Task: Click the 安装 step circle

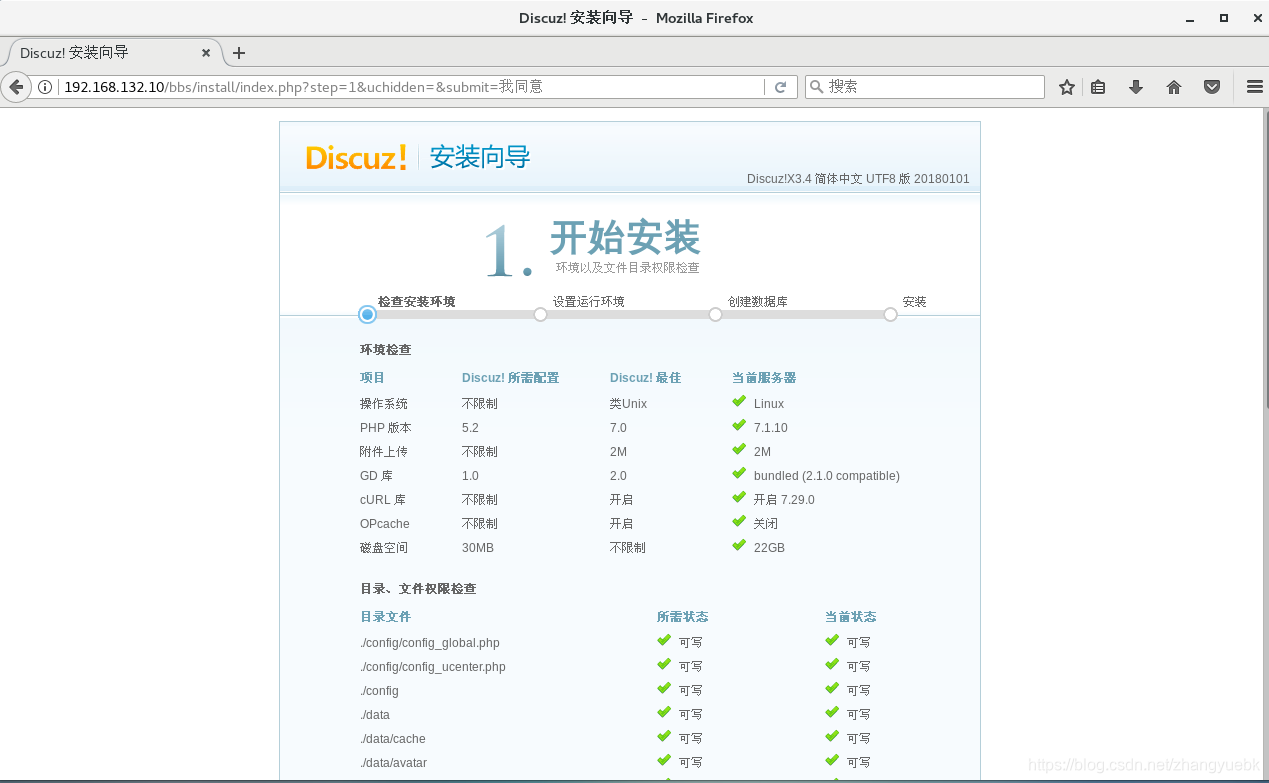Action: 890,314
